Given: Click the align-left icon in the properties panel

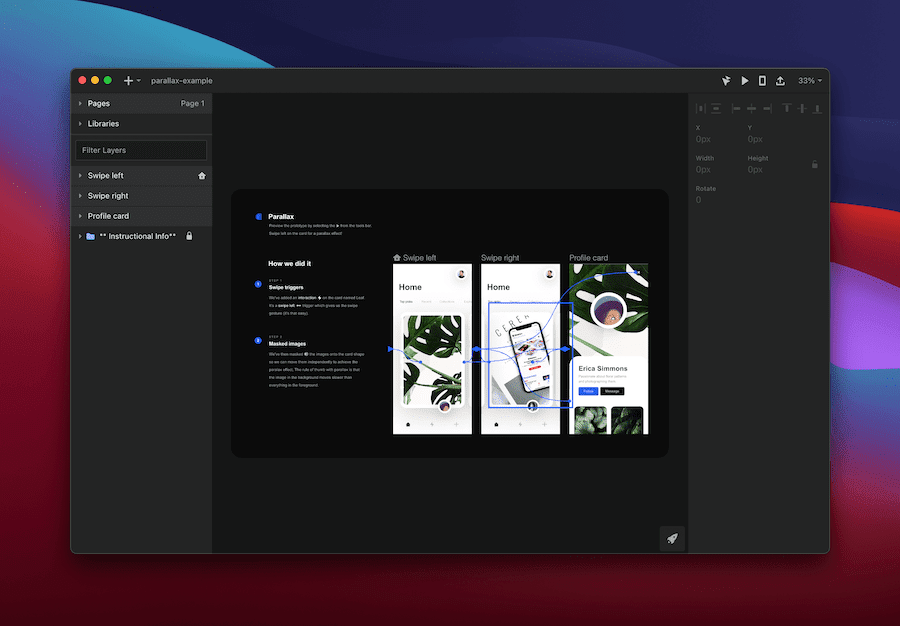Looking at the screenshot, I should tap(736, 108).
